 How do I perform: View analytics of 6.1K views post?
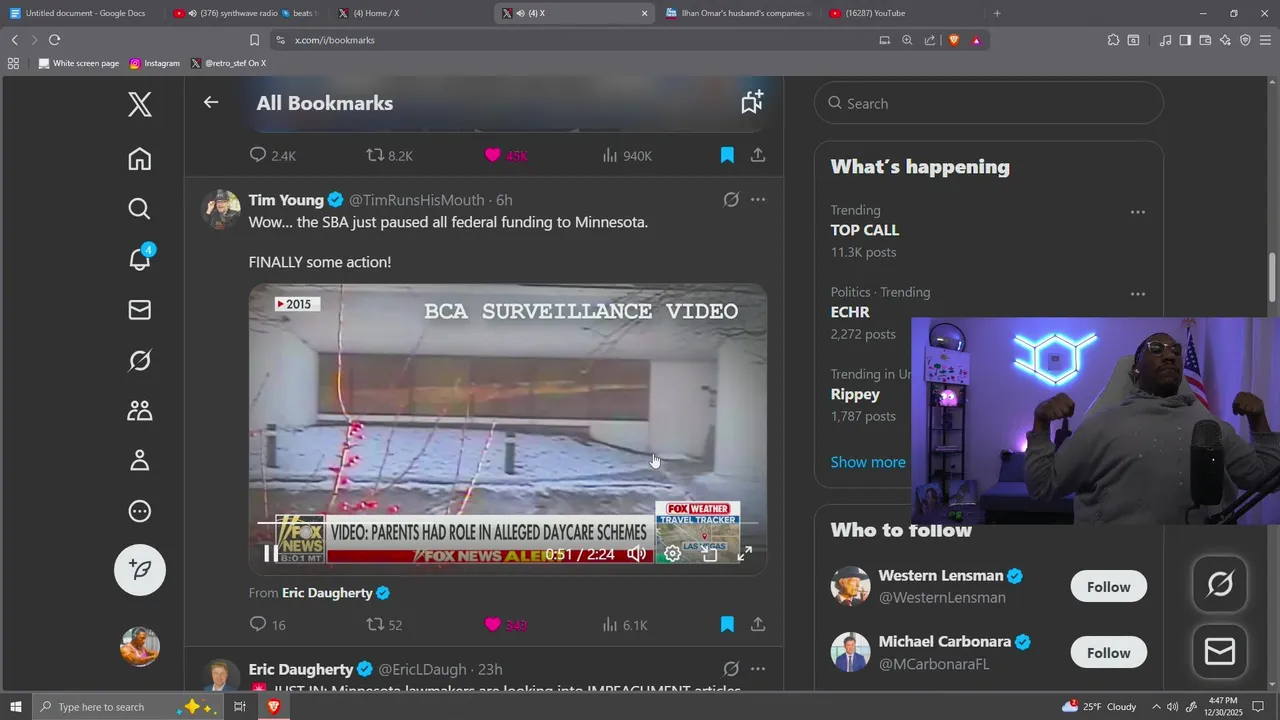coord(625,624)
